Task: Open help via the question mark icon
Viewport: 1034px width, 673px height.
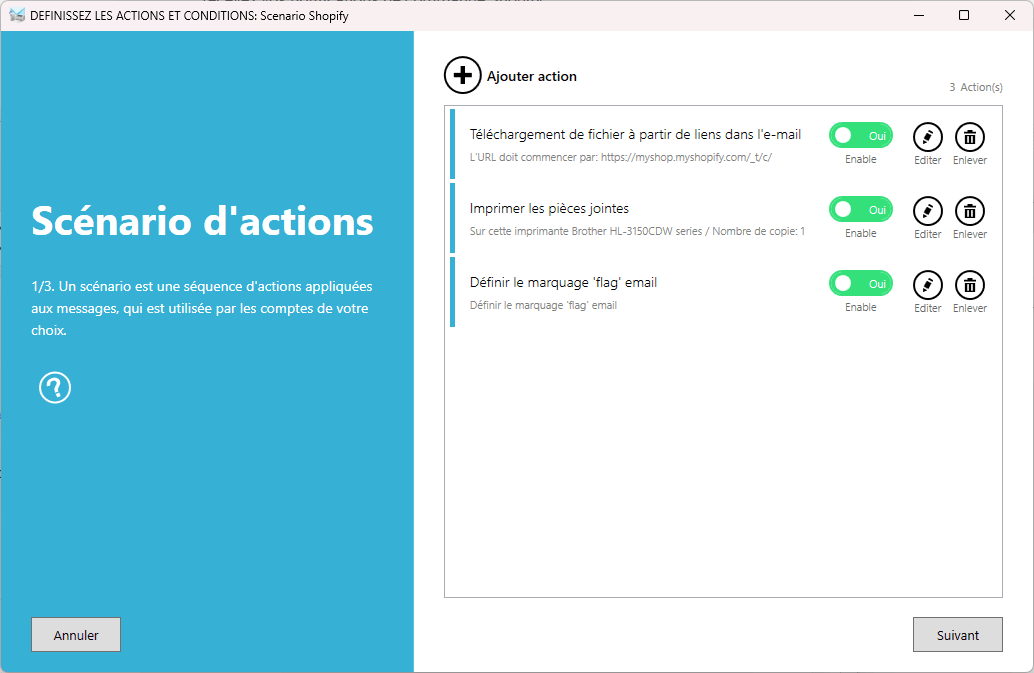Action: 55,387
